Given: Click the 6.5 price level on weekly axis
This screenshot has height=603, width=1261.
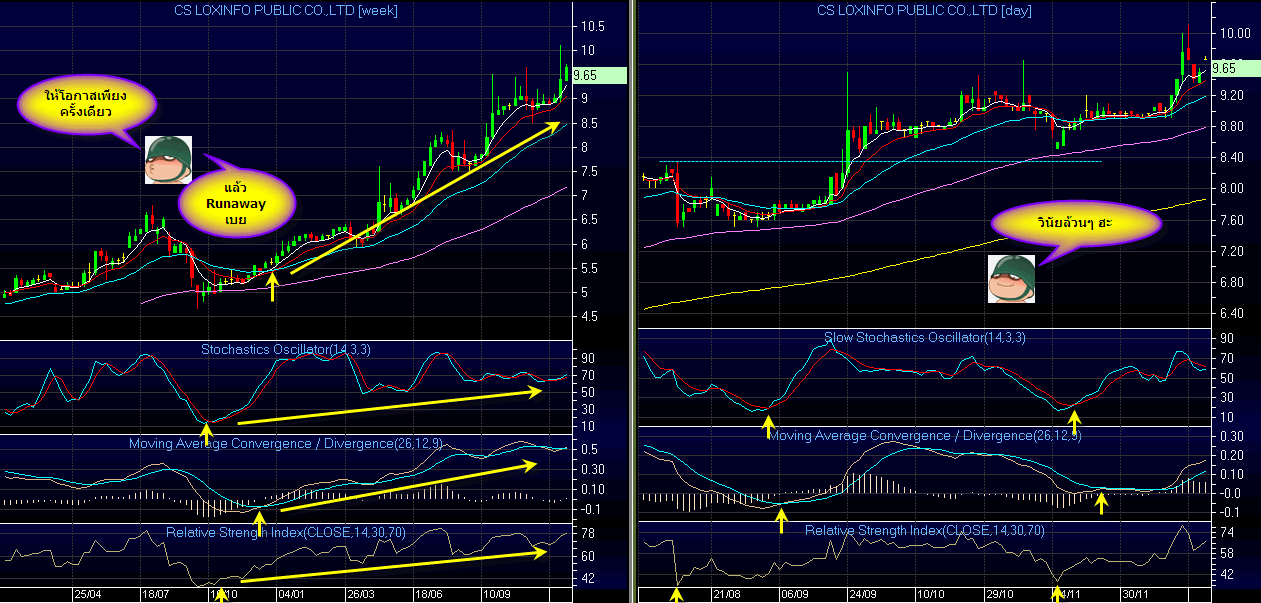Looking at the screenshot, I should tap(588, 220).
